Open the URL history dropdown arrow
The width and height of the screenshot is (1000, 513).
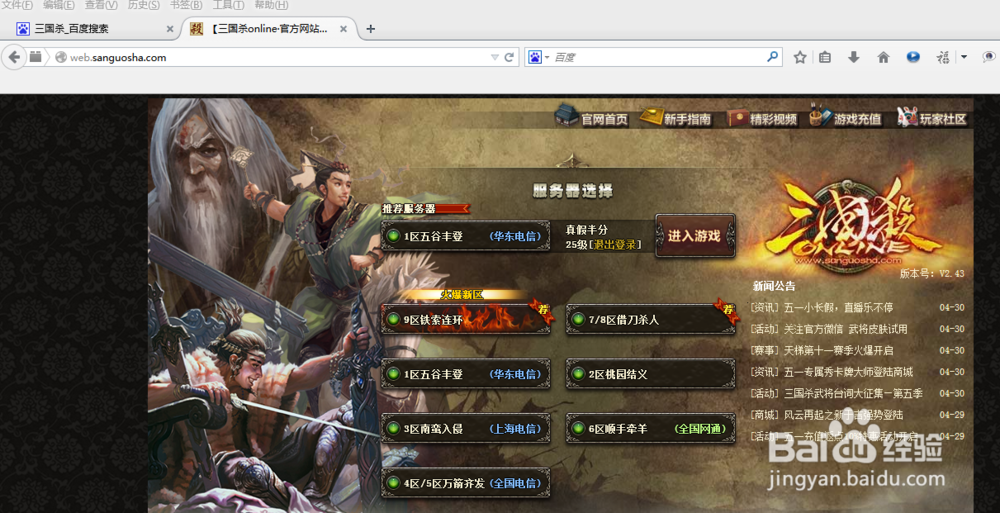tap(494, 57)
